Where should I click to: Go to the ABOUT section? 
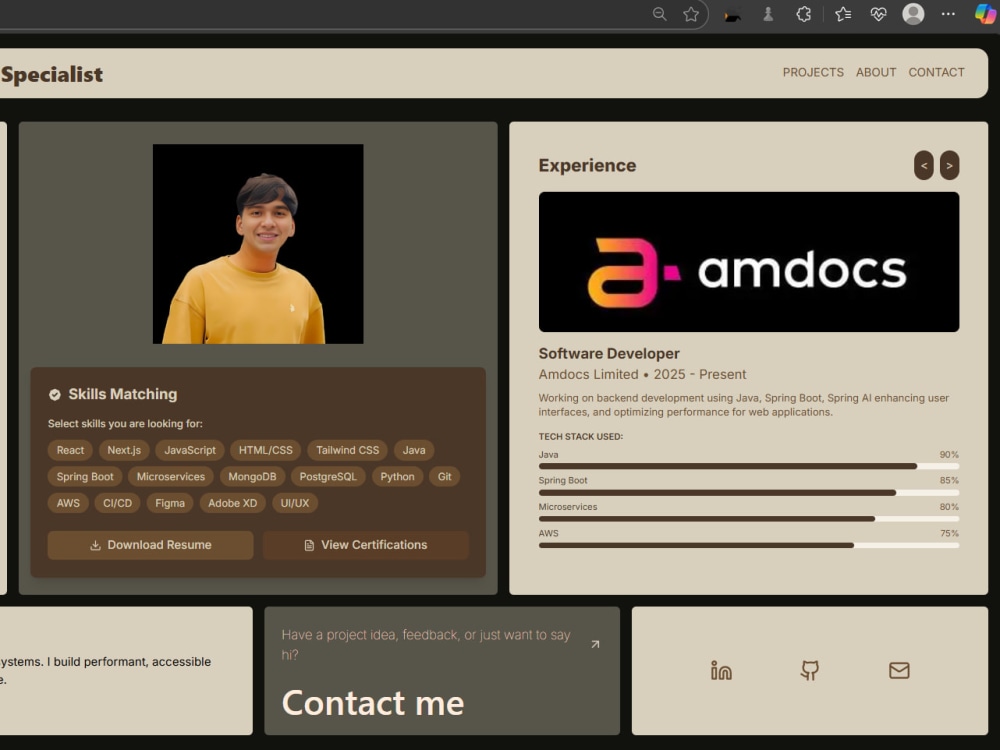point(876,73)
